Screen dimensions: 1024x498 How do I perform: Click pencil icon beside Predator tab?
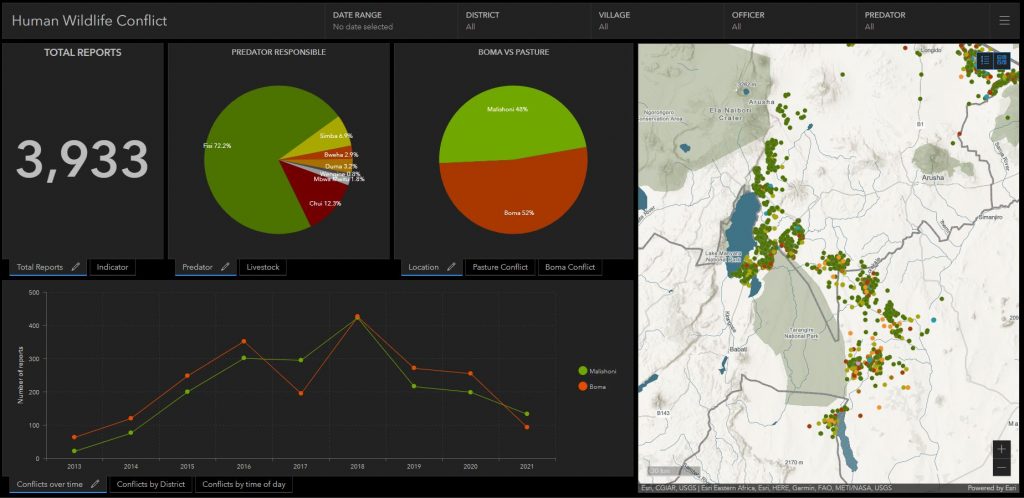[x=225, y=266]
